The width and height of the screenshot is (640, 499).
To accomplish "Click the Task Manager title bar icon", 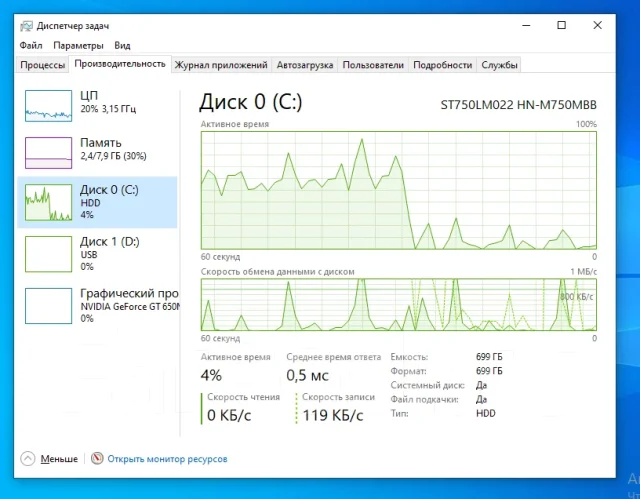I will click(27, 26).
